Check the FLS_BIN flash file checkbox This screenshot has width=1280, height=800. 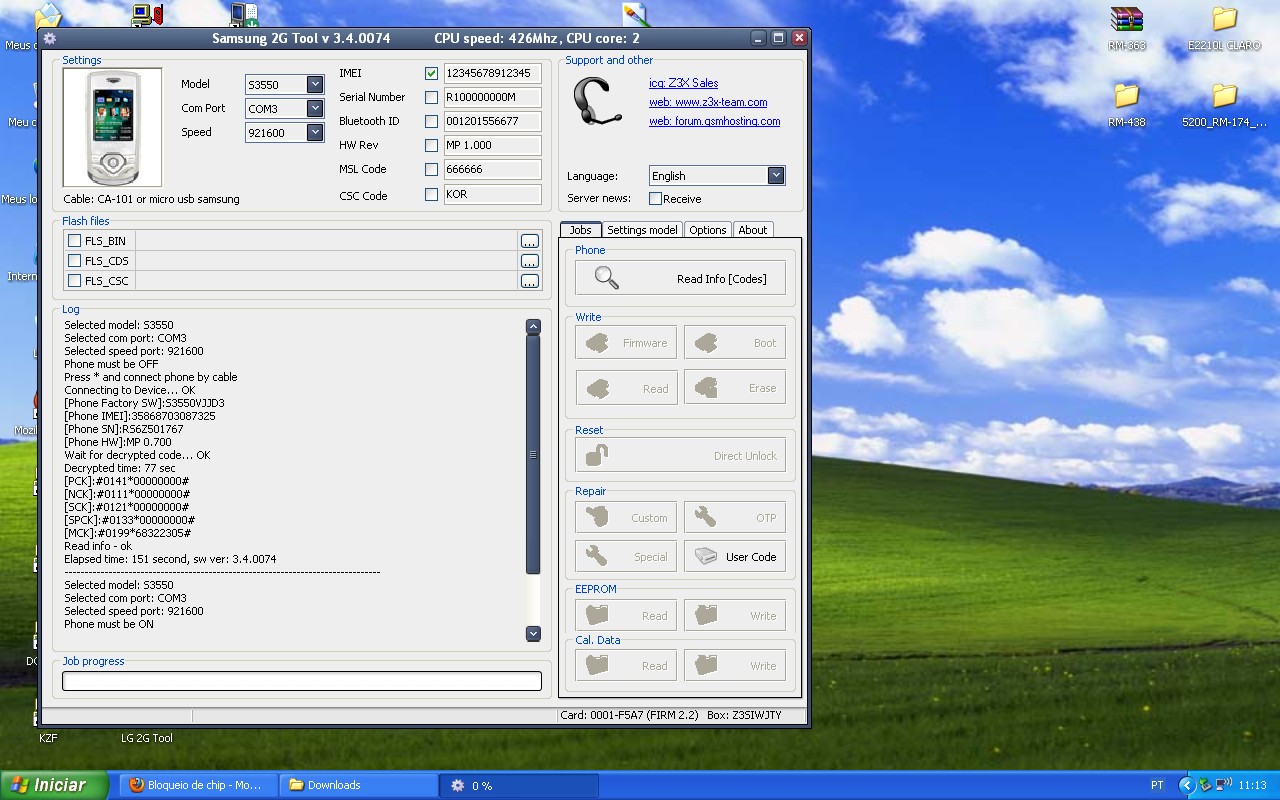(x=74, y=241)
